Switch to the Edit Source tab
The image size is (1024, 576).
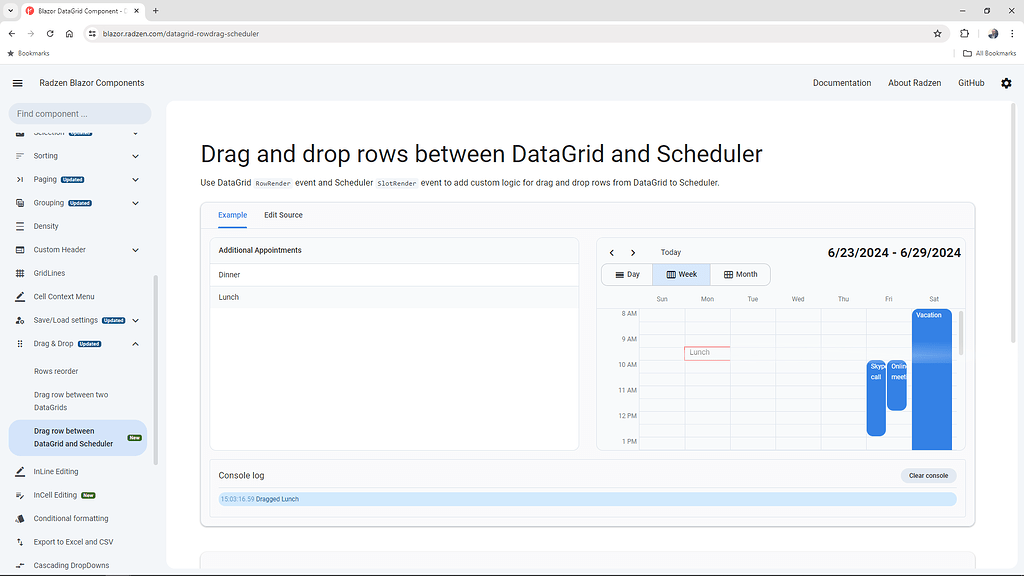coord(283,215)
